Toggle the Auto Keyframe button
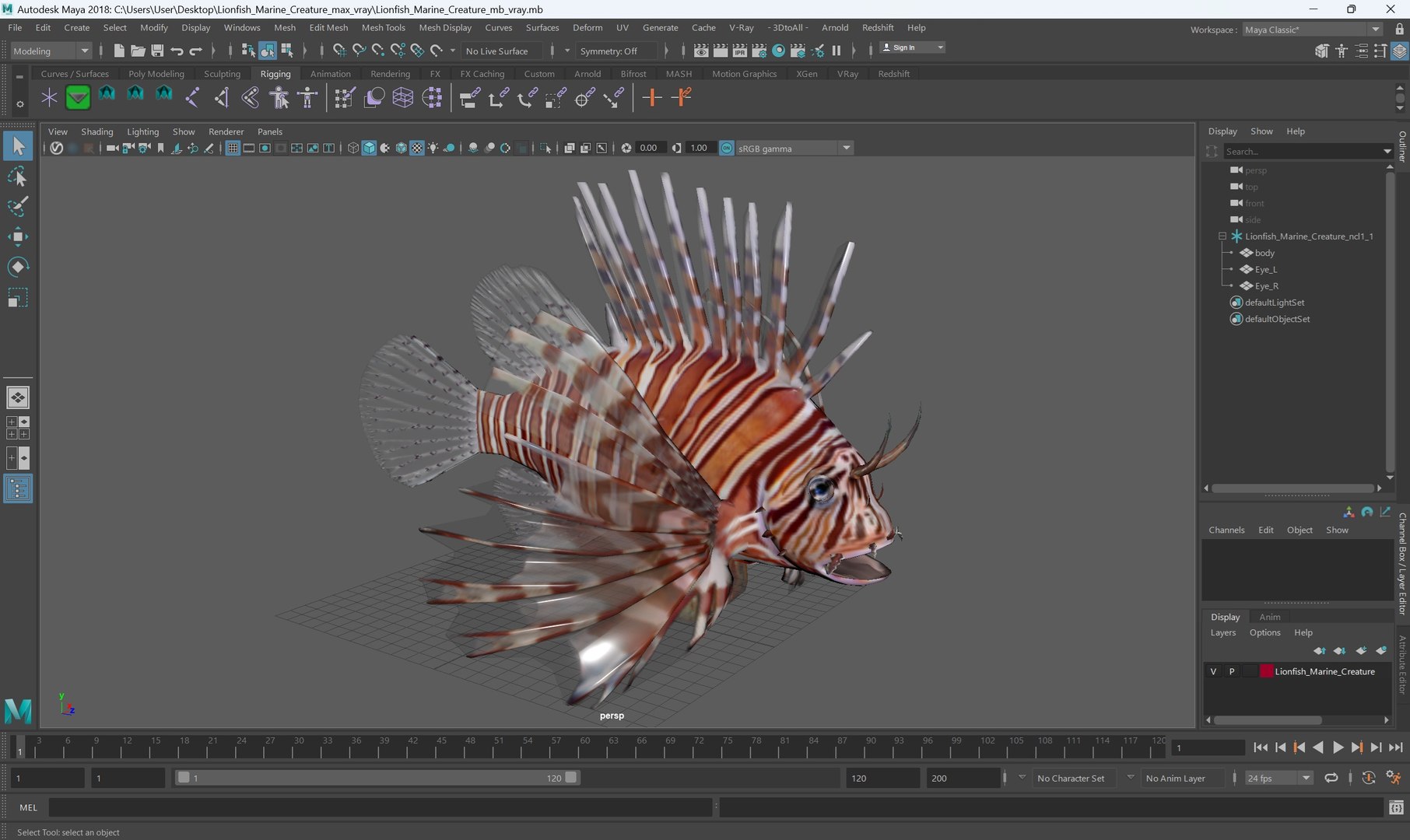This screenshot has height=840, width=1410. coord(1369,778)
